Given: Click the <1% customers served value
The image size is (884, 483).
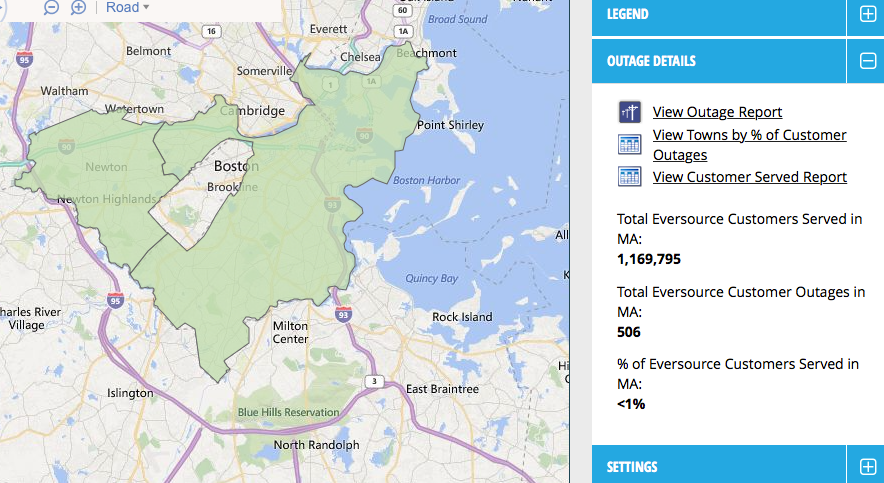Looking at the screenshot, I should click(631, 404).
